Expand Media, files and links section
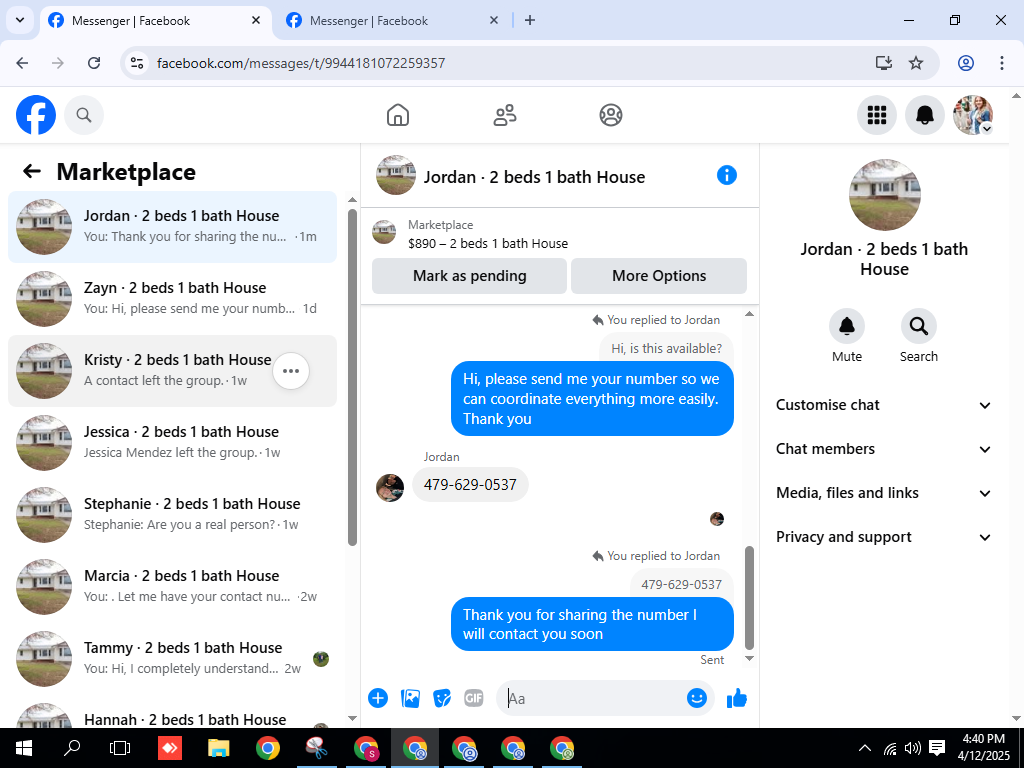 coord(884,493)
